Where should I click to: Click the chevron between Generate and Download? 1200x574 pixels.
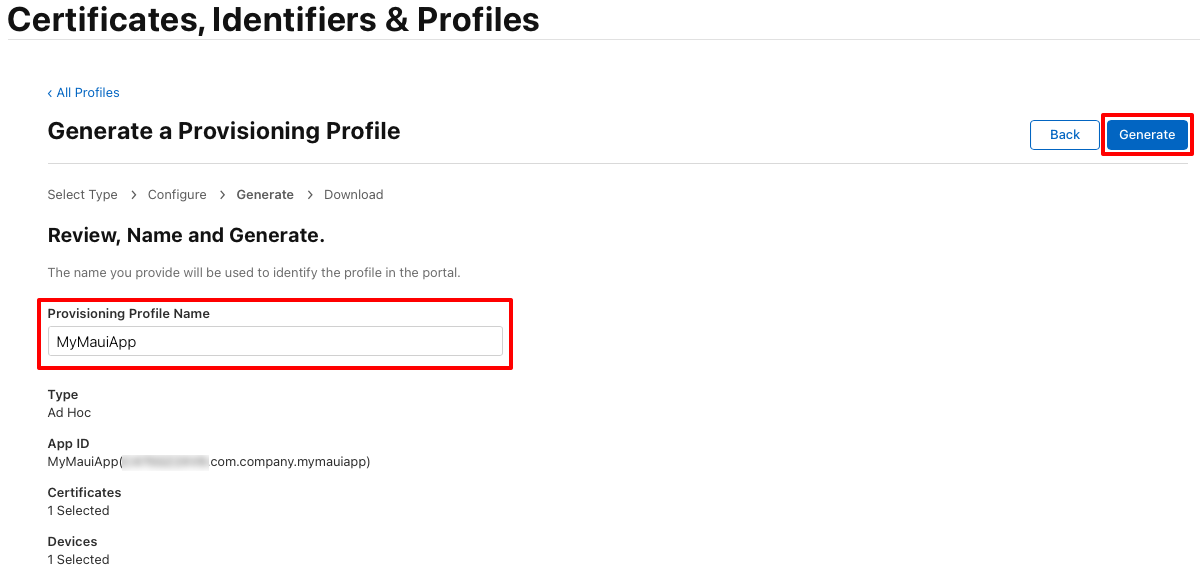[310, 195]
